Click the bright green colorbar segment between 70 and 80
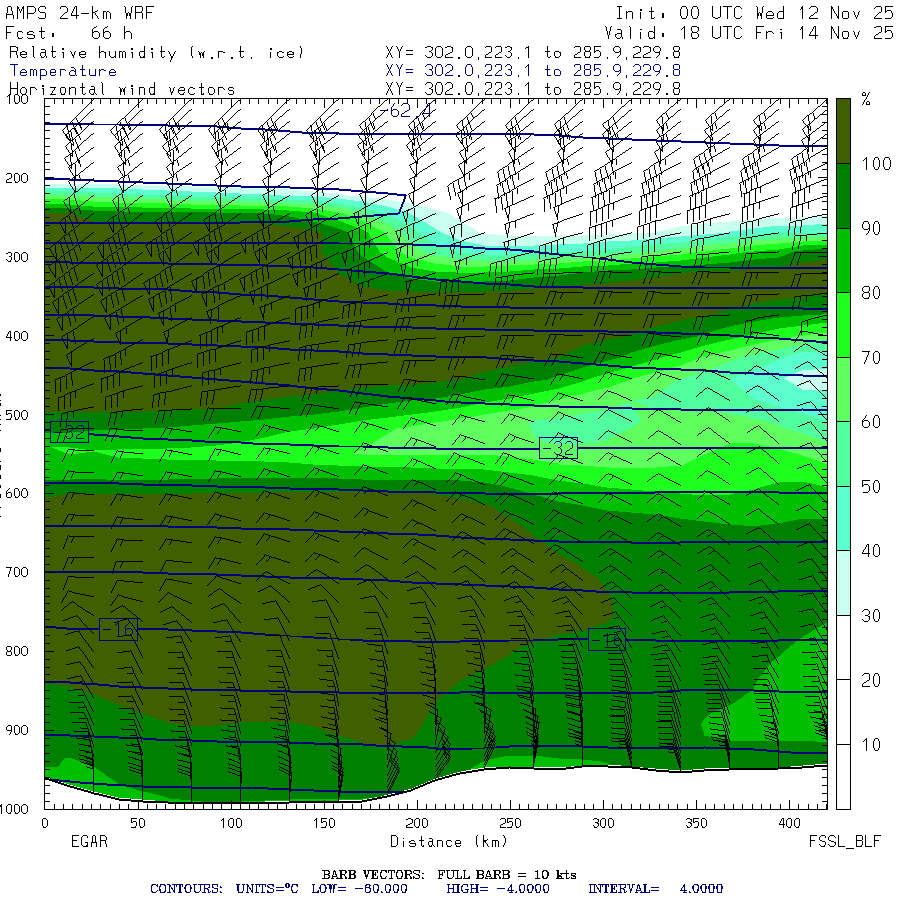900x900 pixels. 843,325
